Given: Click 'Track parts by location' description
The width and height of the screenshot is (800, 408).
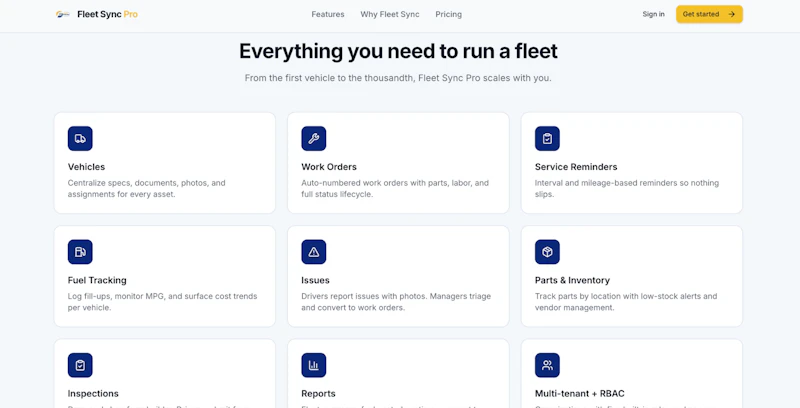Looking at the screenshot, I should (626, 301).
